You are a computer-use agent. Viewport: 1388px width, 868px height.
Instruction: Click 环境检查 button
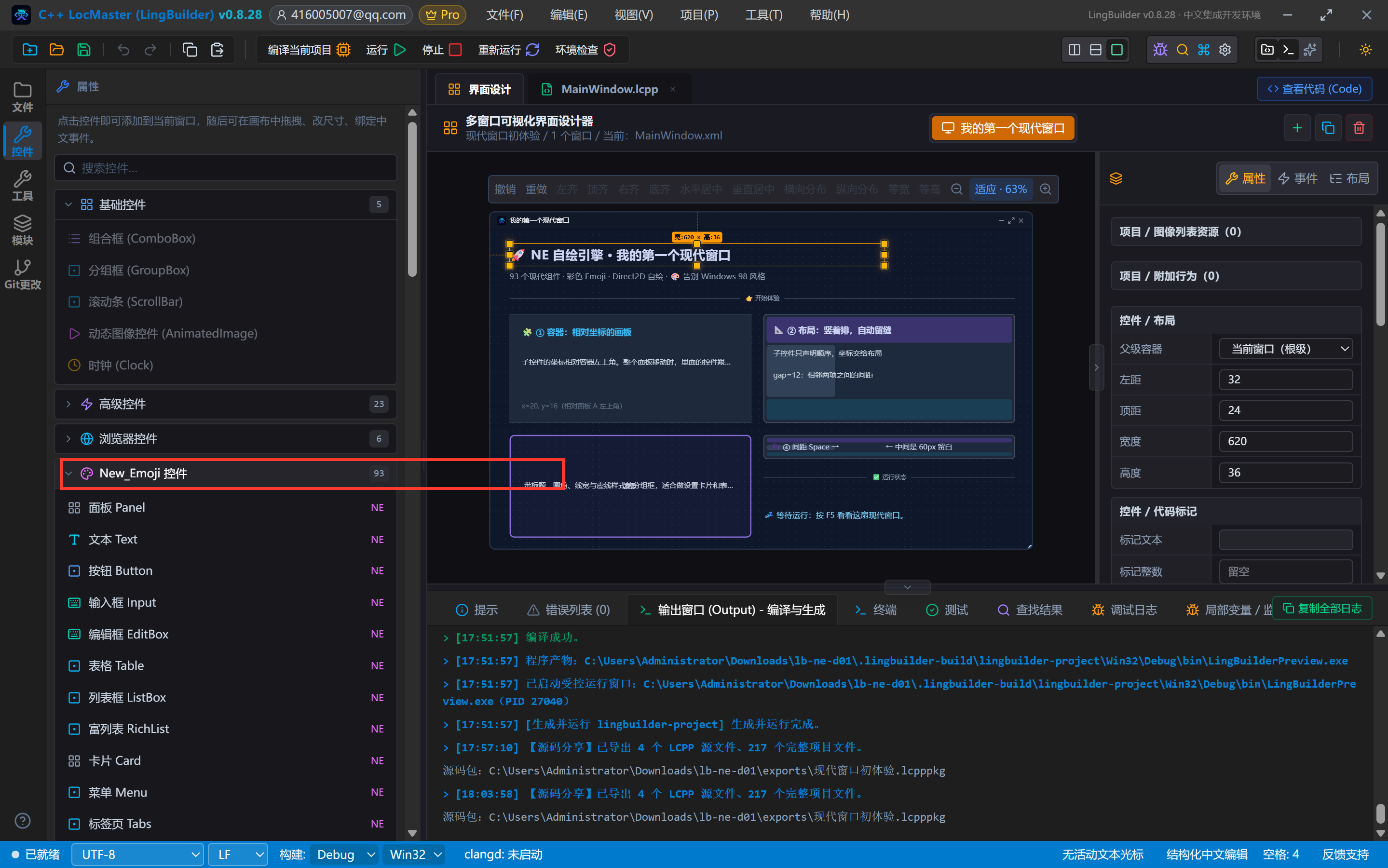point(585,50)
